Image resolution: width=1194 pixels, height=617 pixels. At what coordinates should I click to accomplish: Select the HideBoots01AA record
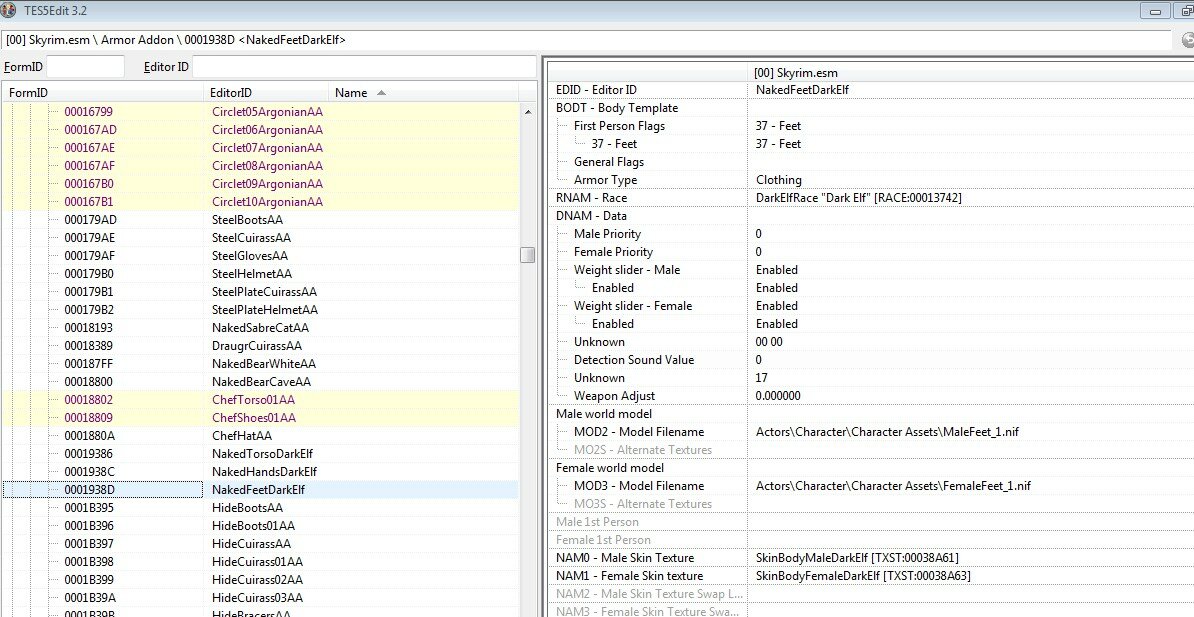click(x=260, y=526)
